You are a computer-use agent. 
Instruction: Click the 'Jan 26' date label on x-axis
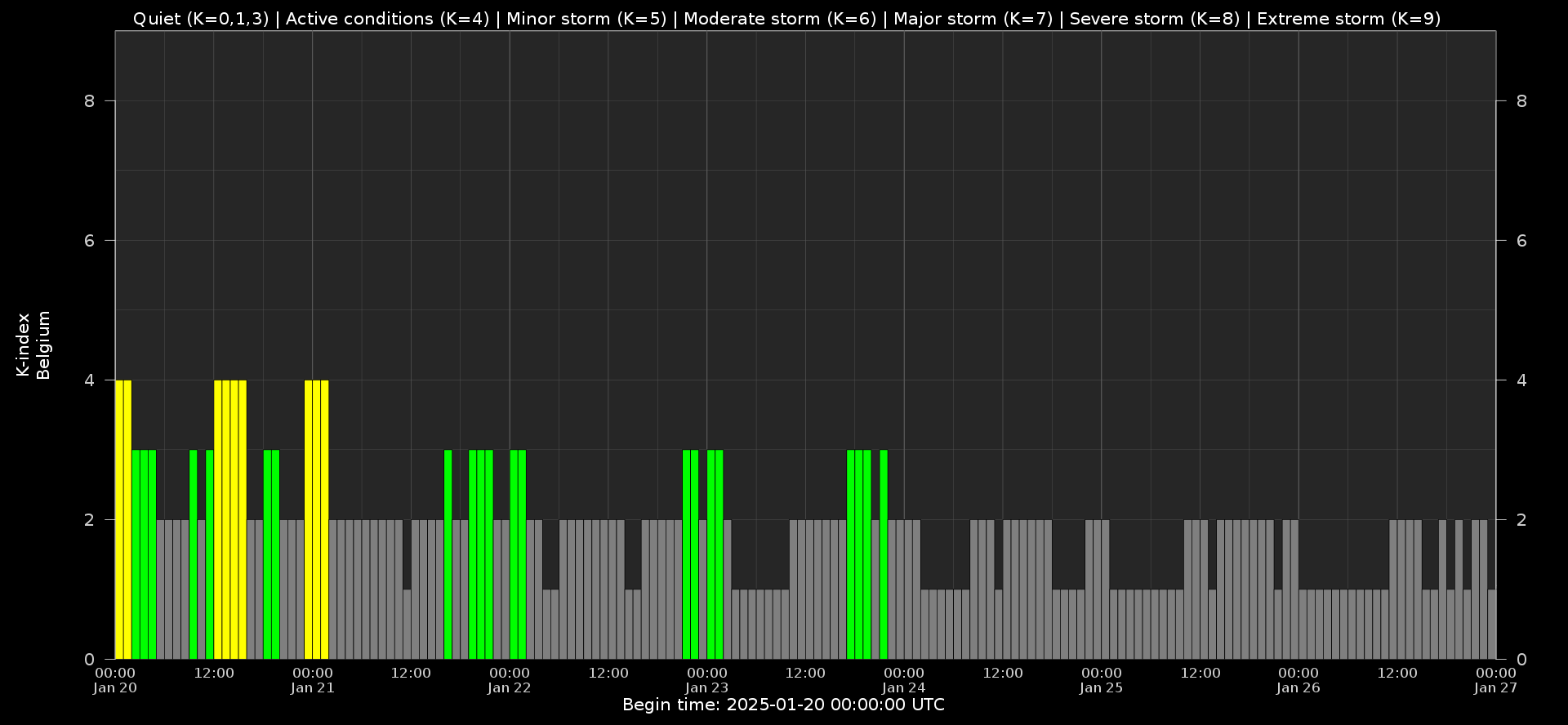(1298, 688)
